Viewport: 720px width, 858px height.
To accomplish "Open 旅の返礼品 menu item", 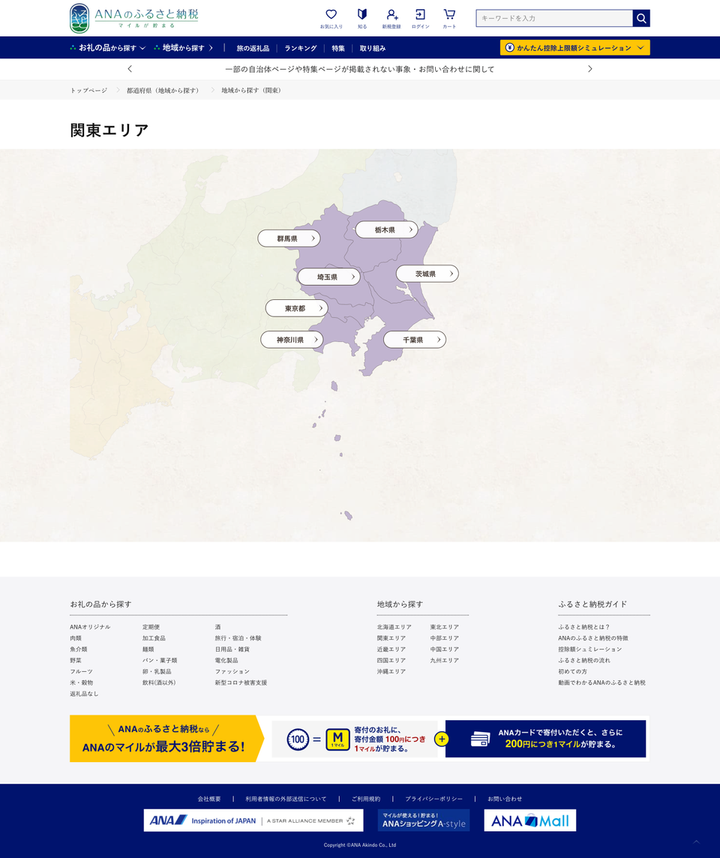I will (x=253, y=48).
